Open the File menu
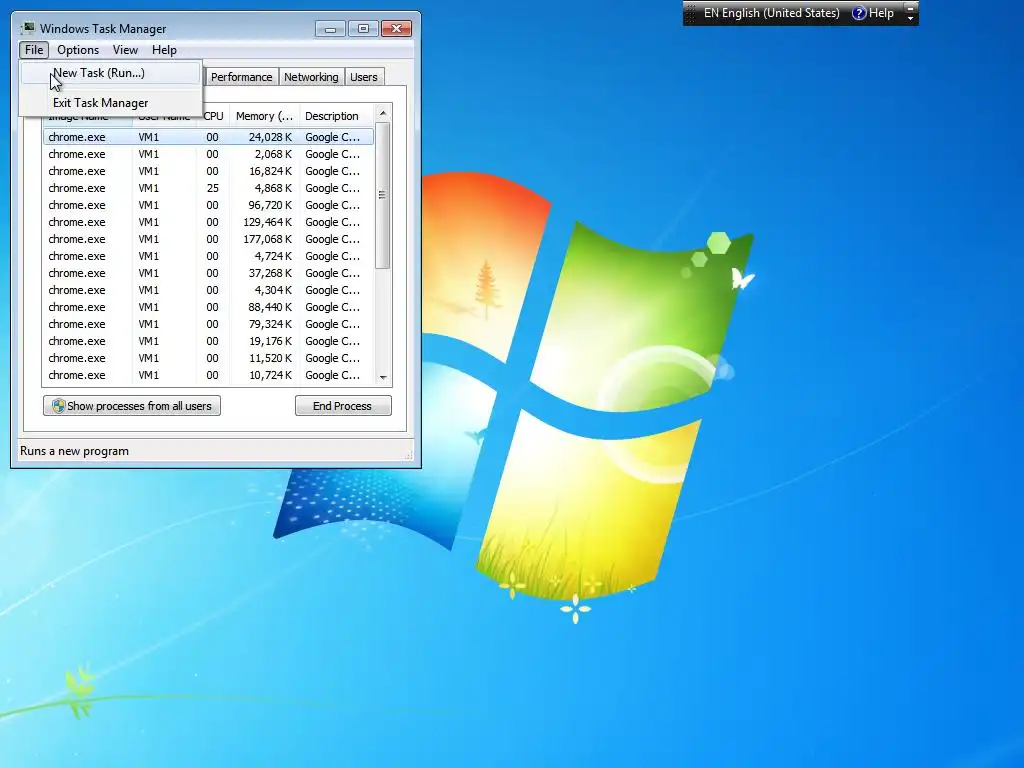The image size is (1024, 768). (x=34, y=50)
